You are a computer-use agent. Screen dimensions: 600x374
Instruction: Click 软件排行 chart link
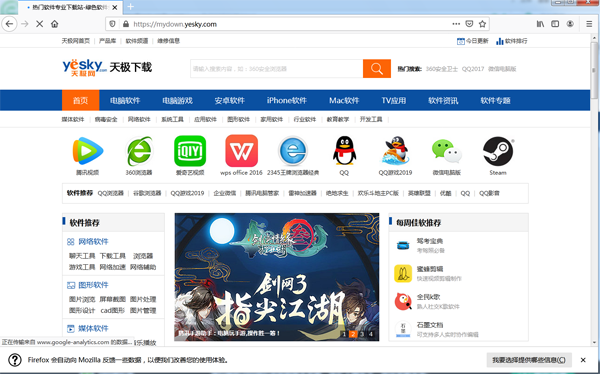pos(512,41)
